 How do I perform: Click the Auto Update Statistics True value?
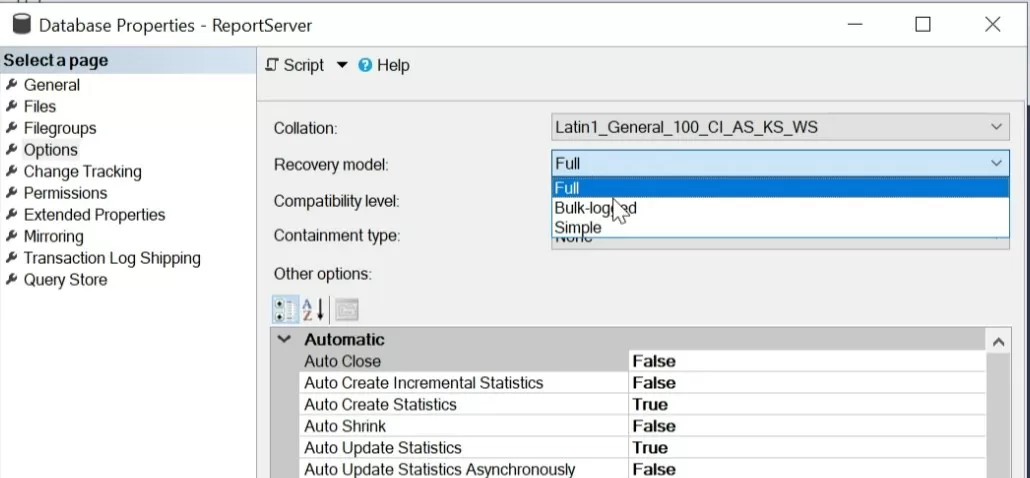(x=807, y=448)
